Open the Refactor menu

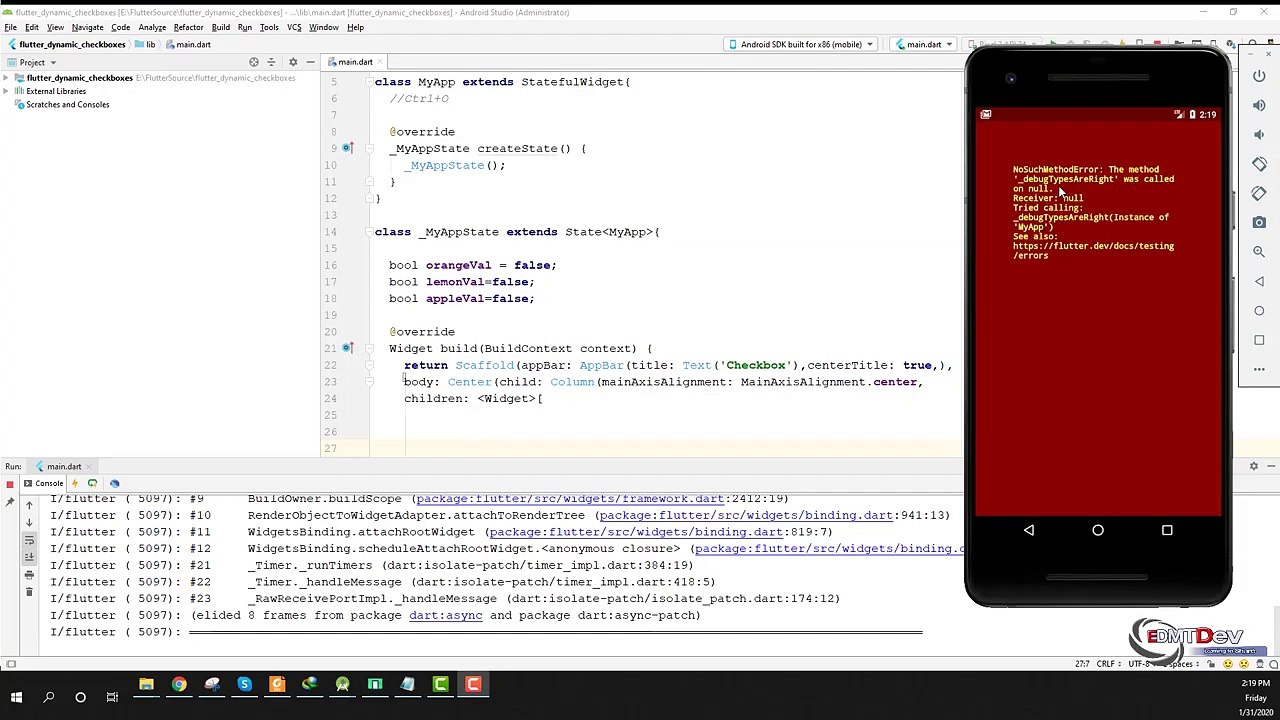[x=188, y=27]
